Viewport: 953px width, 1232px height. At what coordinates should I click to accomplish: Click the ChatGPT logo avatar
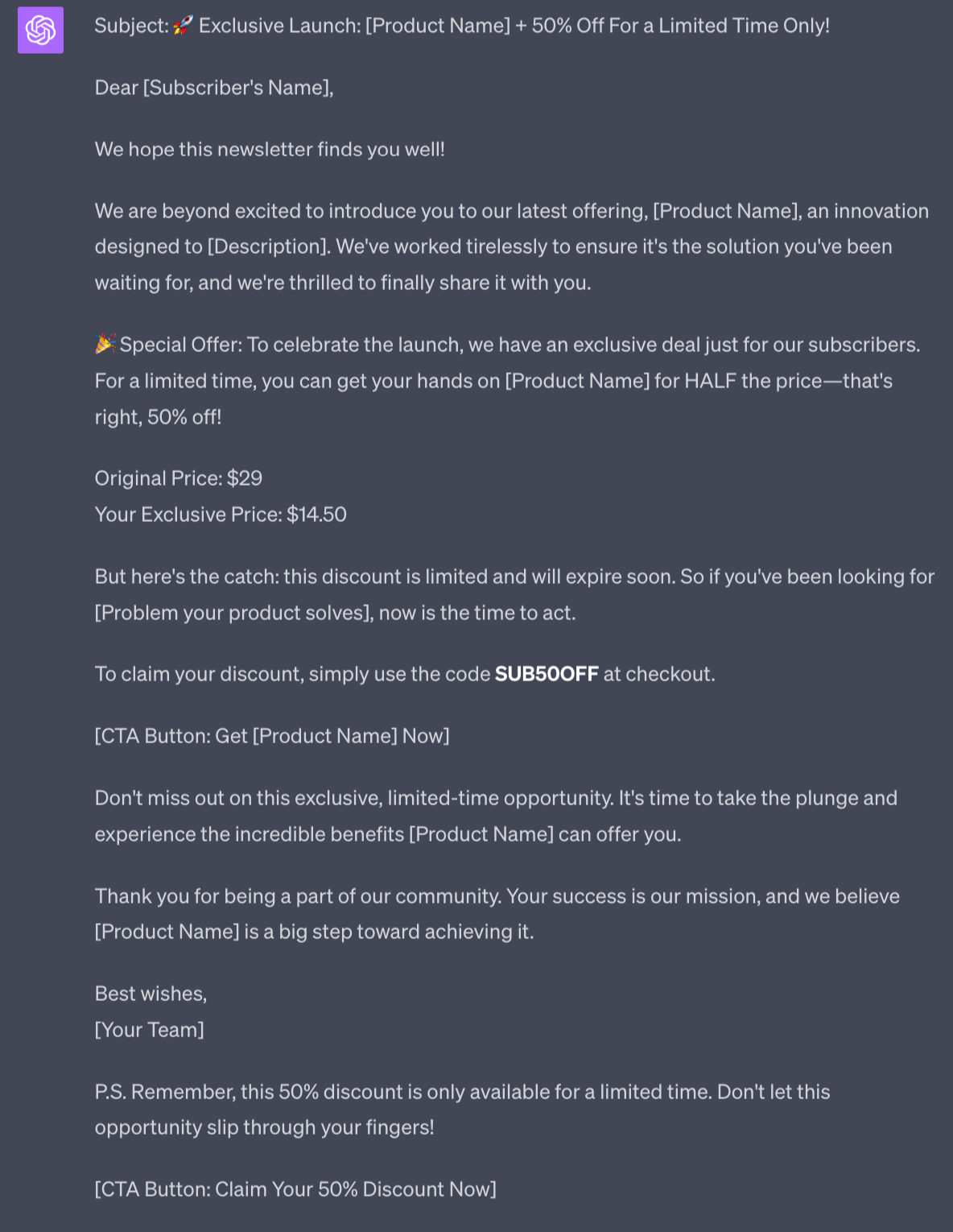point(40,31)
